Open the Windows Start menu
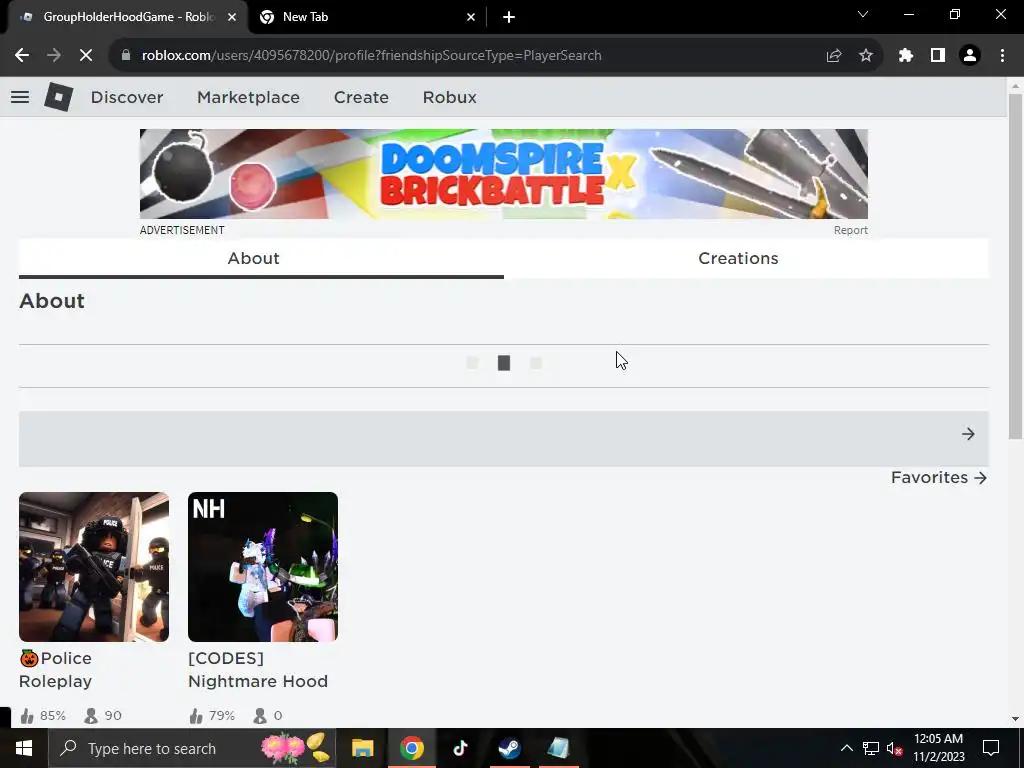Image resolution: width=1024 pixels, height=768 pixels. 24,748
